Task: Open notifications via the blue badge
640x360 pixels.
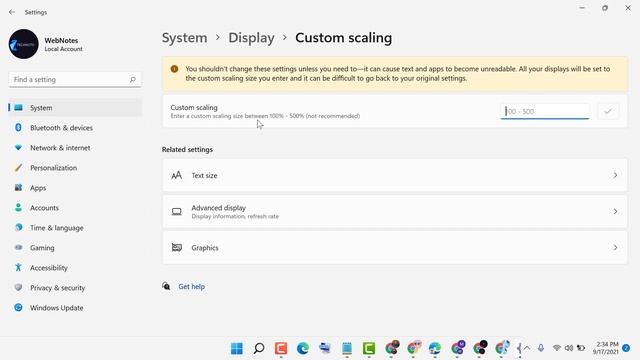Action: pos(626,348)
